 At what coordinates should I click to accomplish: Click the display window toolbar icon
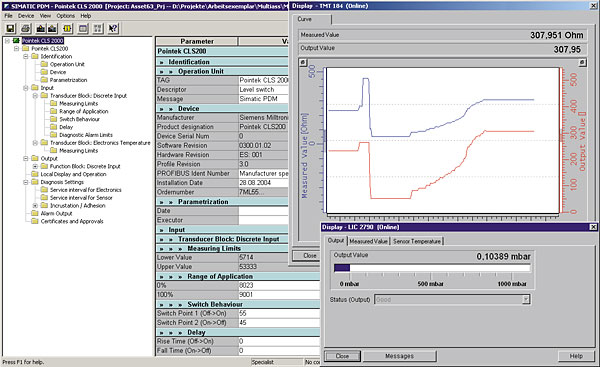[83, 28]
